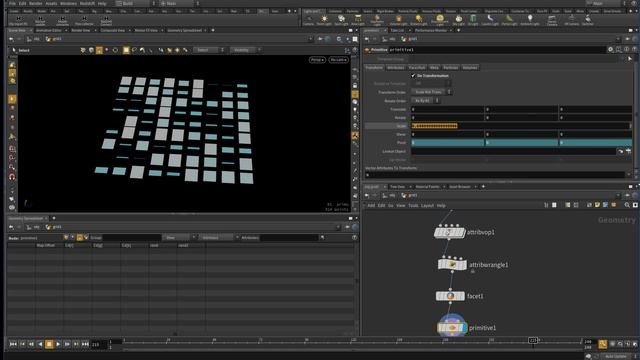Image resolution: width=640 pixels, height=360 pixels.
Task: Switch to the Face/Hull parameter tab
Action: (x=417, y=68)
